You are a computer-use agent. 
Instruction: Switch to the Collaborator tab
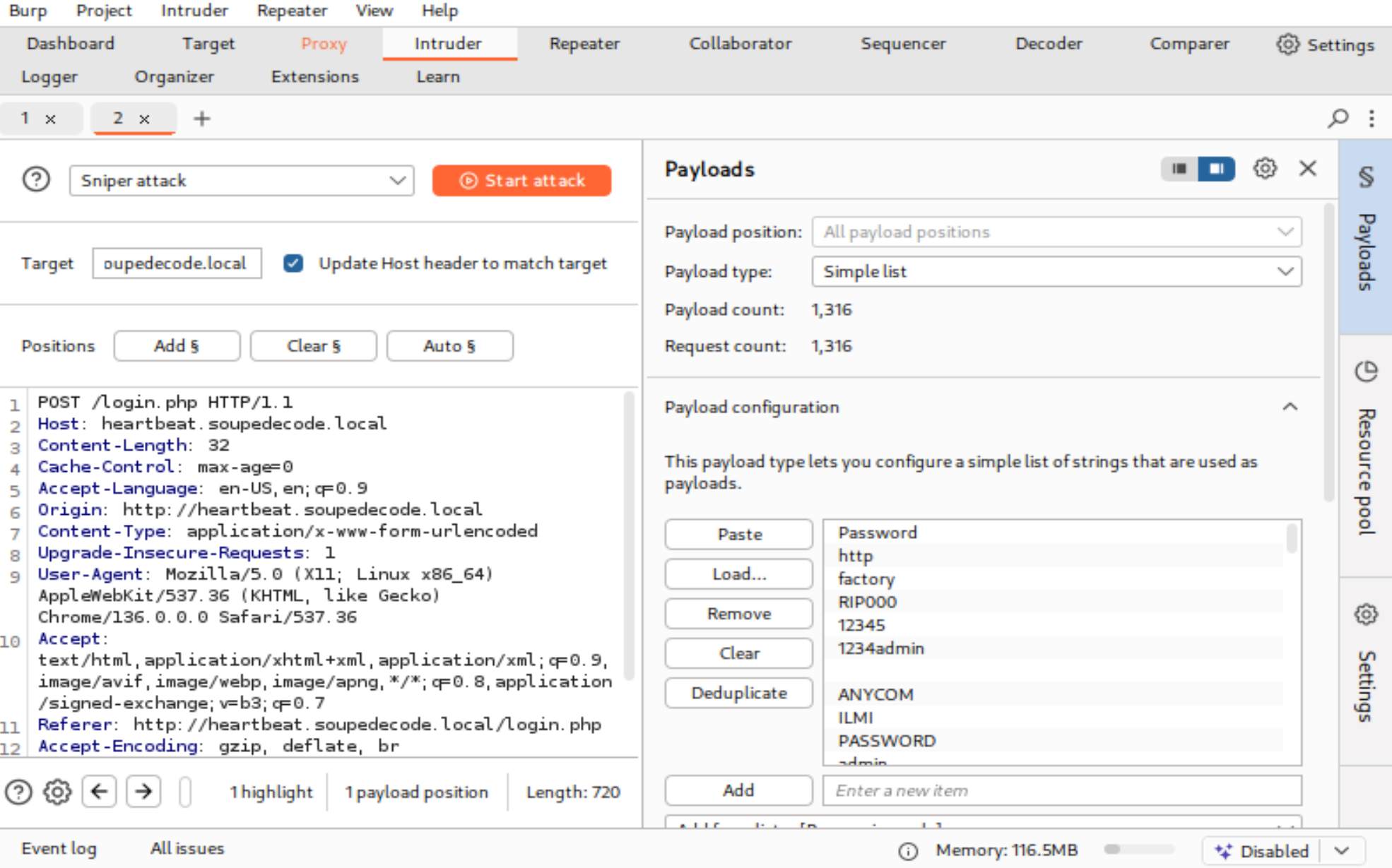click(x=740, y=44)
